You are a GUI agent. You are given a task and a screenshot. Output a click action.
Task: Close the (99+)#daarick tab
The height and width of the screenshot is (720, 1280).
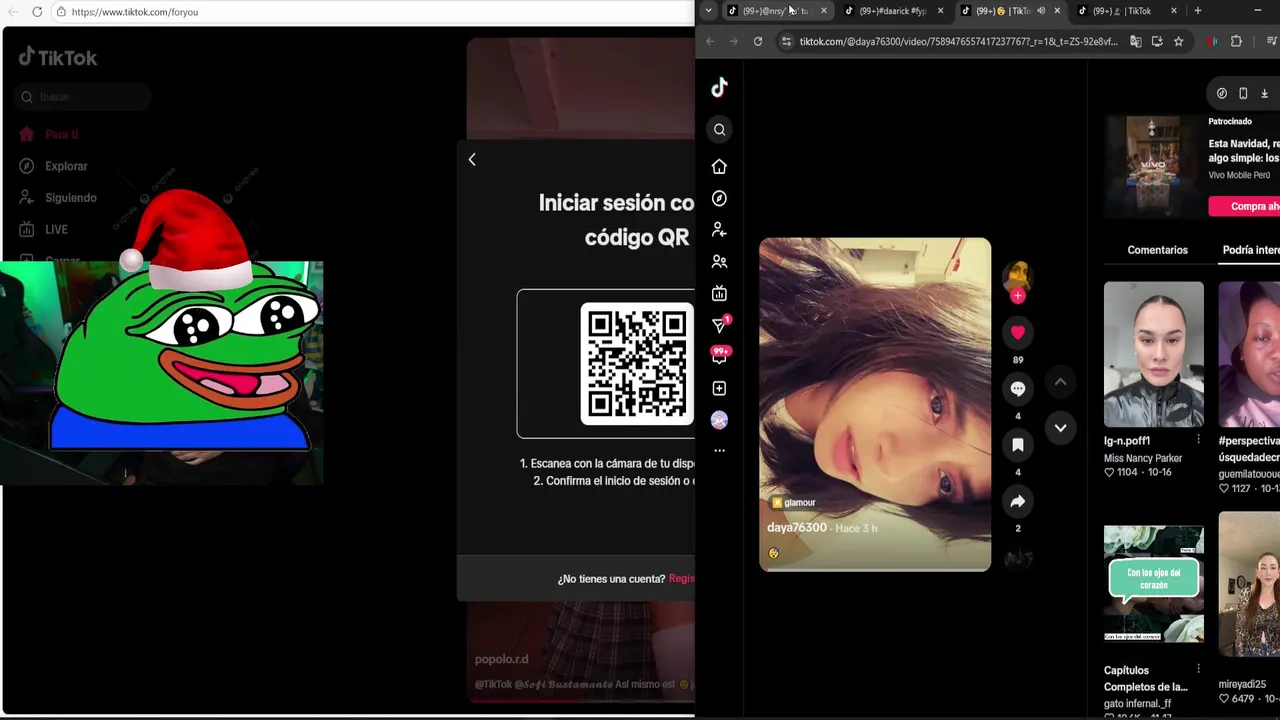940,11
